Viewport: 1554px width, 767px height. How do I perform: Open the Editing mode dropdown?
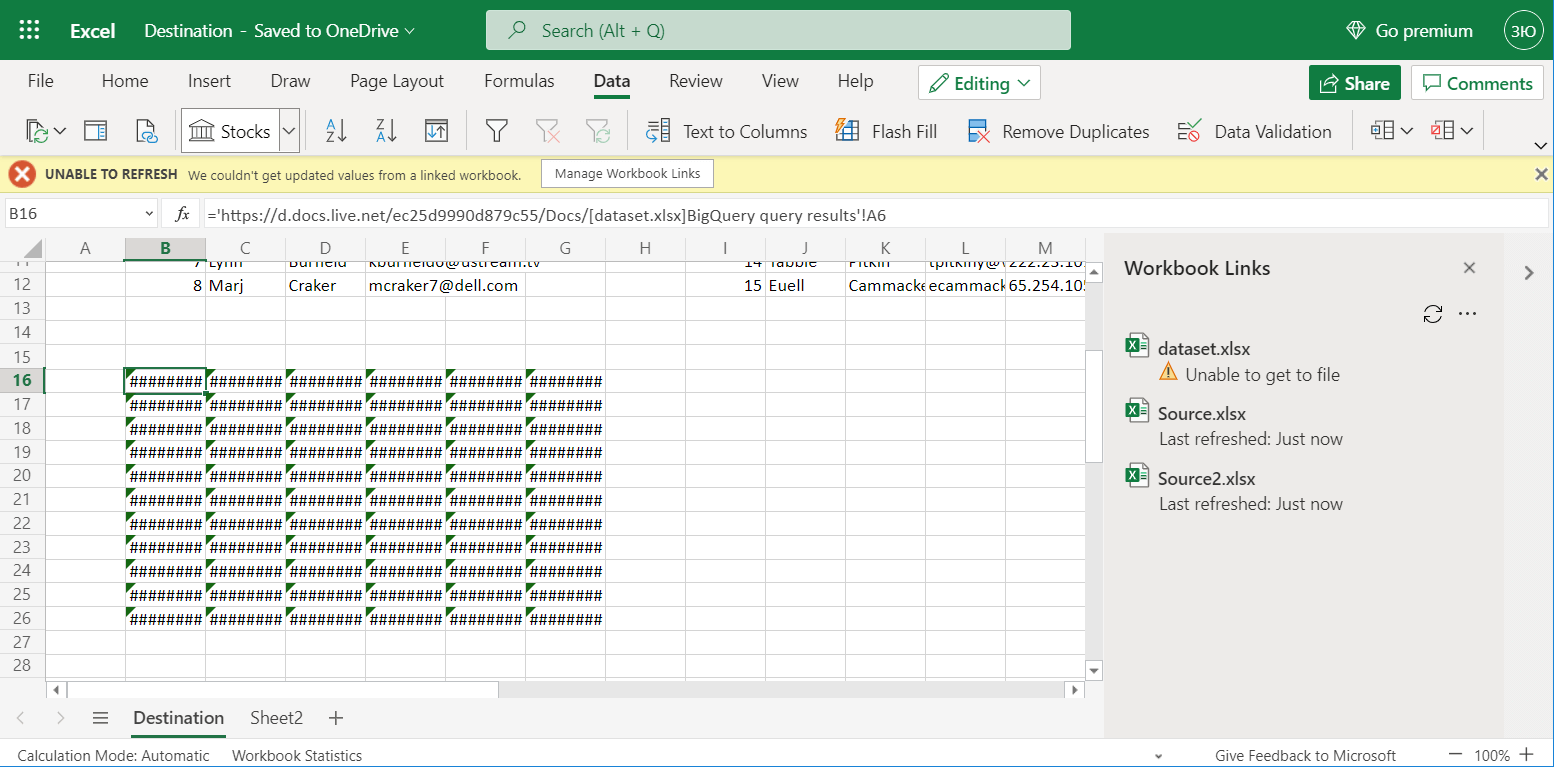pyautogui.click(x=979, y=82)
